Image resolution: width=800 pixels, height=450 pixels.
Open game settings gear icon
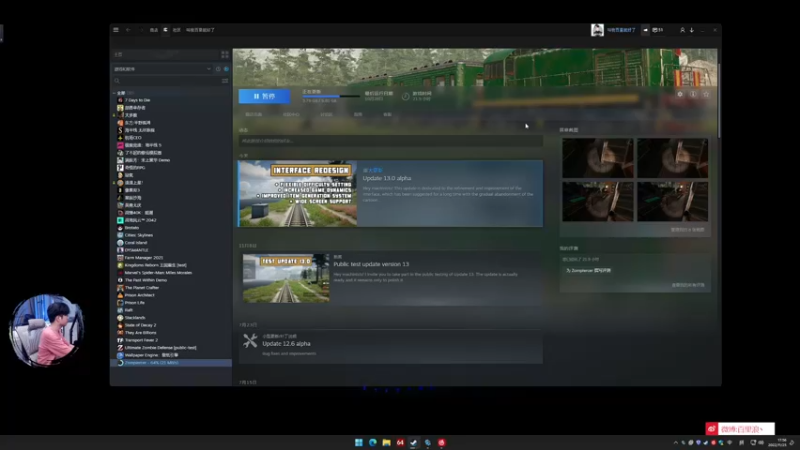(x=680, y=94)
